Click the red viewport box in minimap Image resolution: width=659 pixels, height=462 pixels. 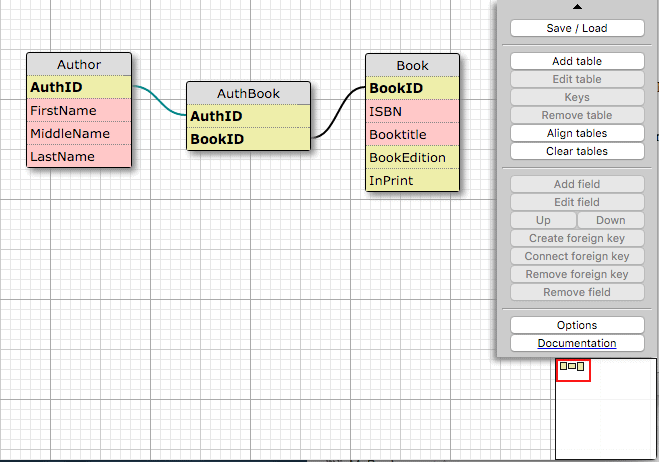point(573,370)
